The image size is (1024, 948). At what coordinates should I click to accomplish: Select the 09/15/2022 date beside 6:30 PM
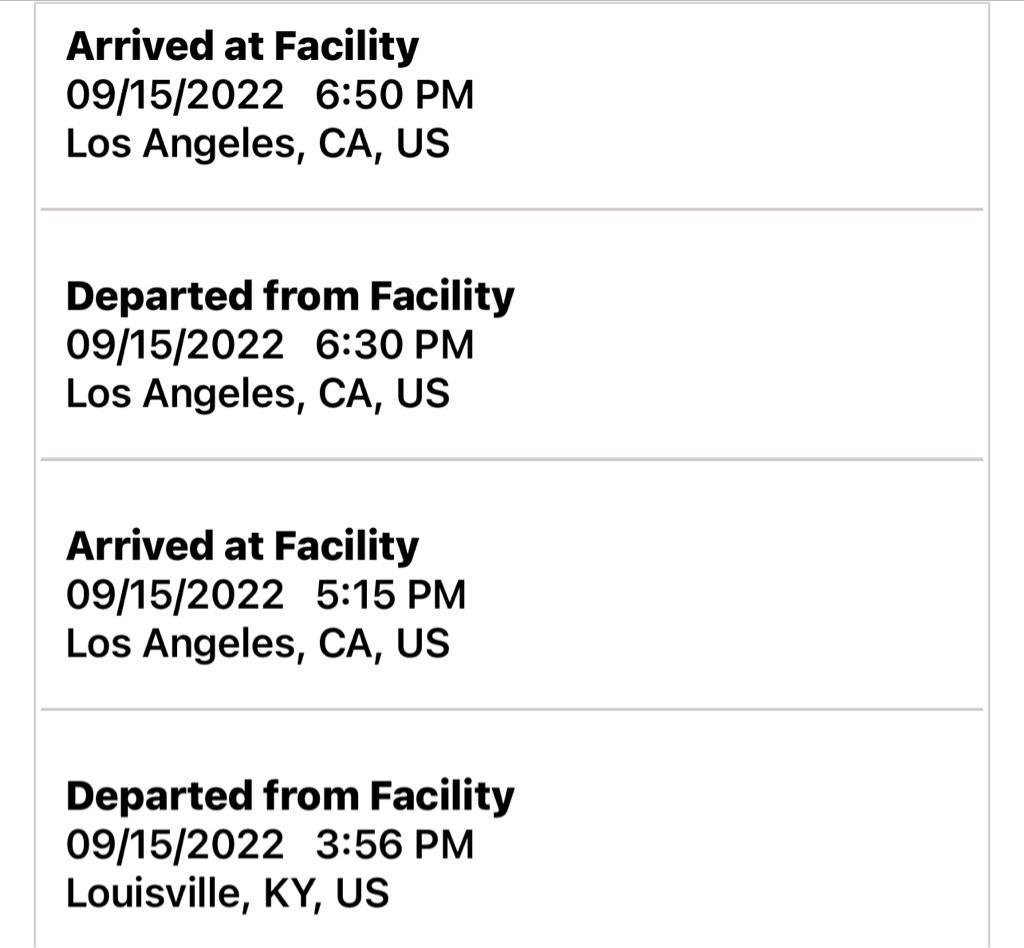pos(175,345)
